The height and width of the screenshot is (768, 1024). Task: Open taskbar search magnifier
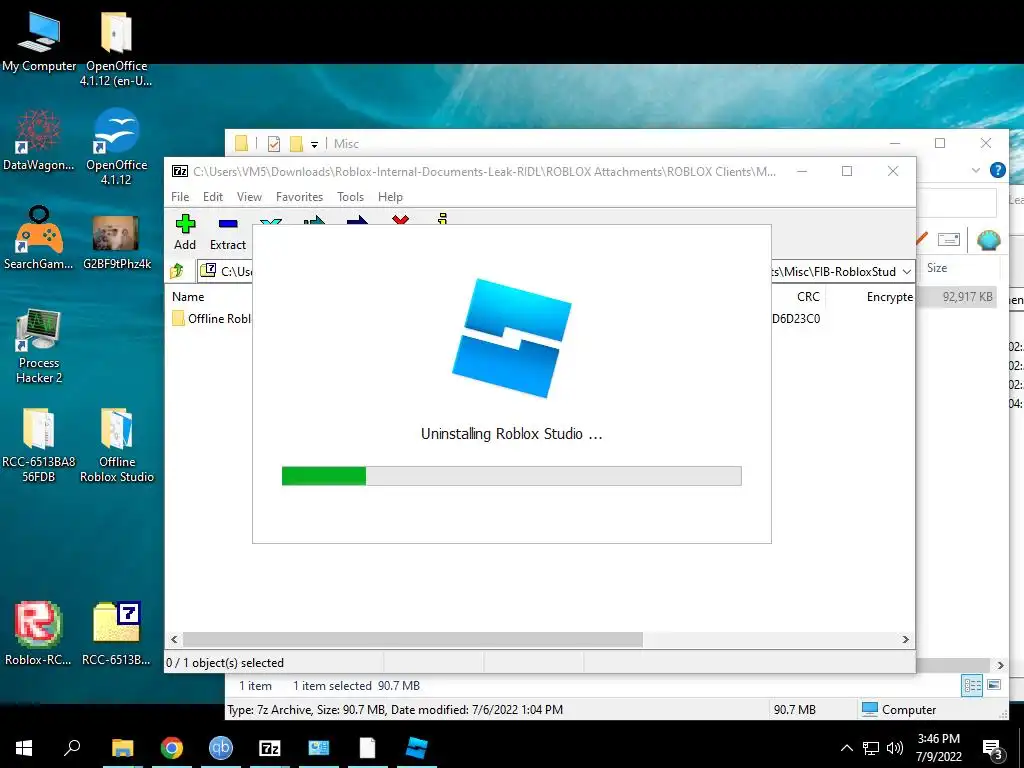pyautogui.click(x=72, y=748)
